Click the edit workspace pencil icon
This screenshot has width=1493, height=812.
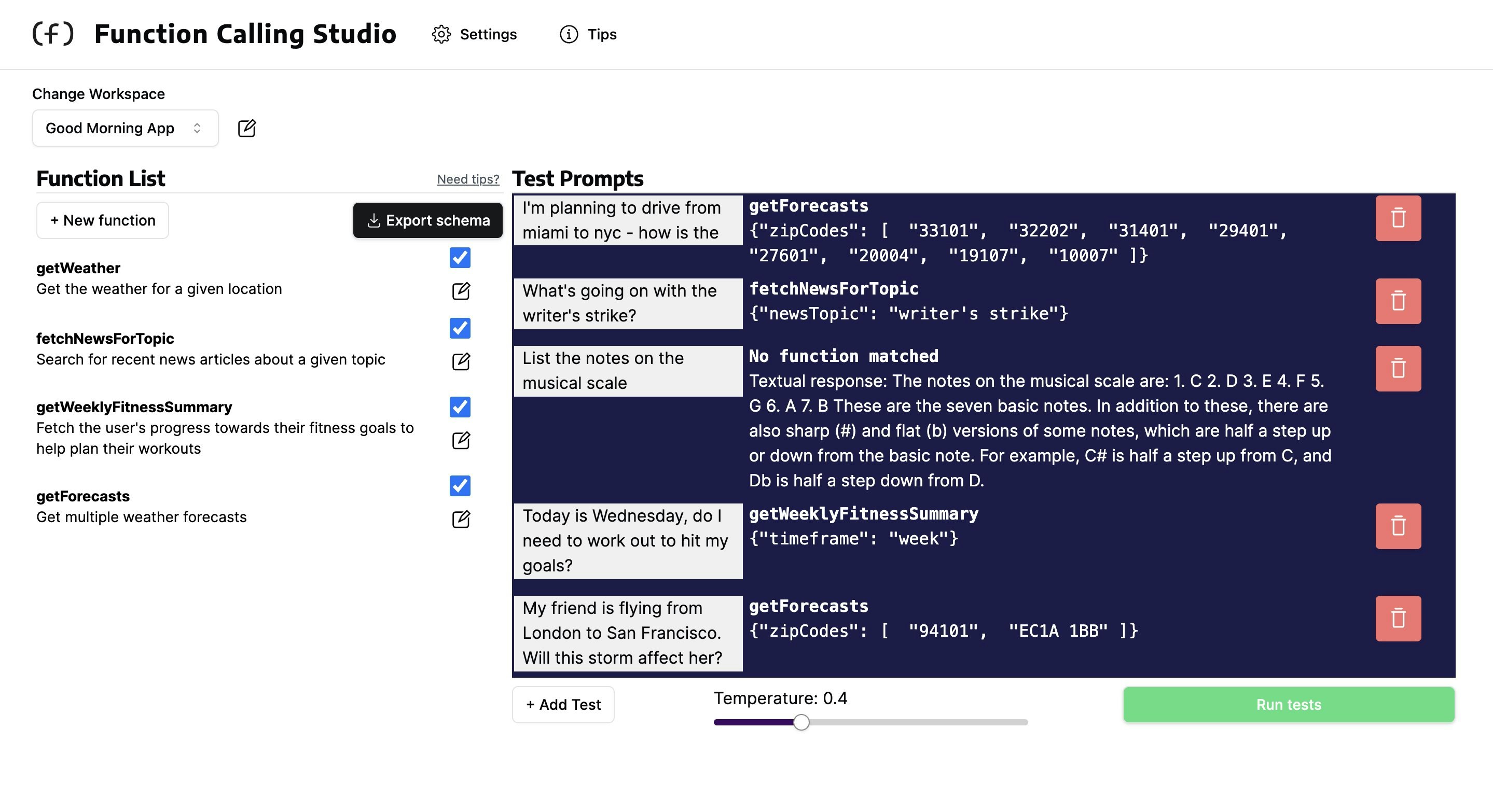[246, 128]
